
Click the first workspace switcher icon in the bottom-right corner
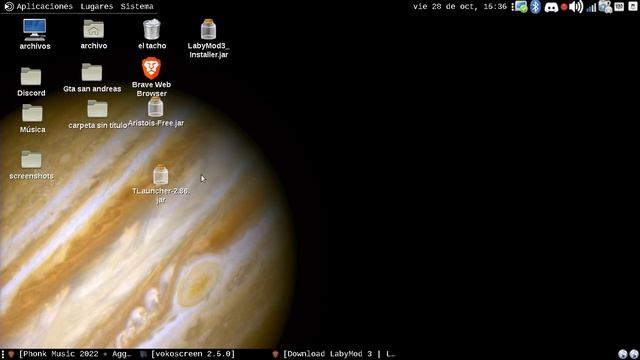(622, 354)
